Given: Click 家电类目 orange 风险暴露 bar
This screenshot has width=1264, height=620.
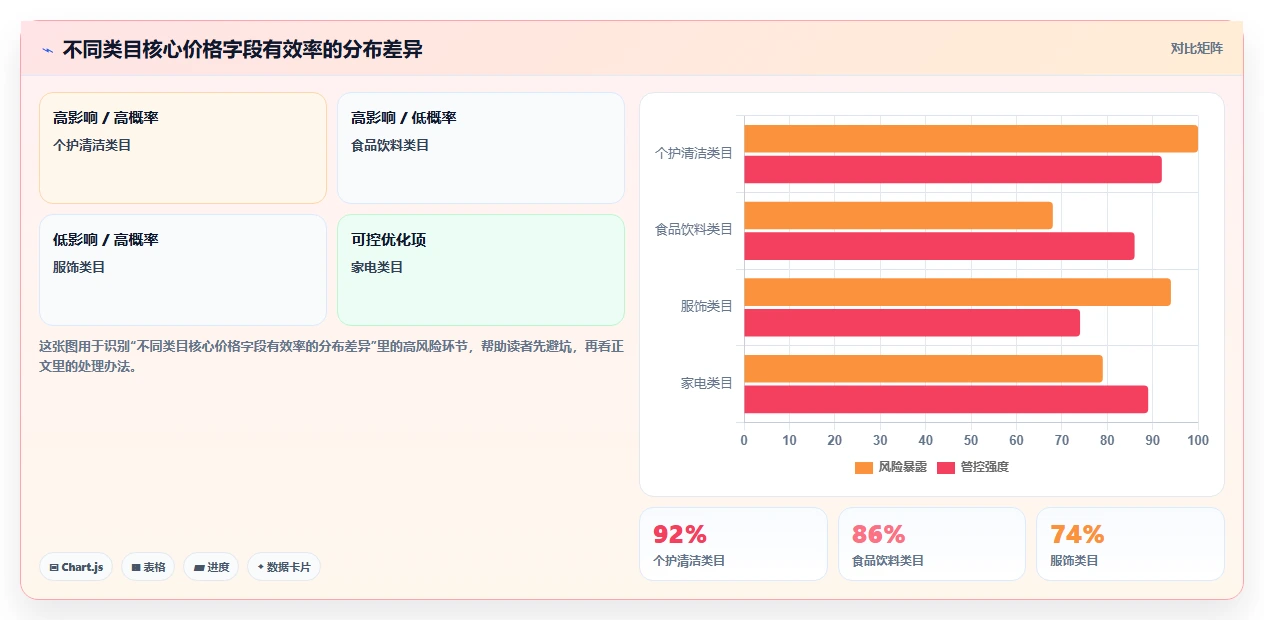Looking at the screenshot, I should coord(923,368).
